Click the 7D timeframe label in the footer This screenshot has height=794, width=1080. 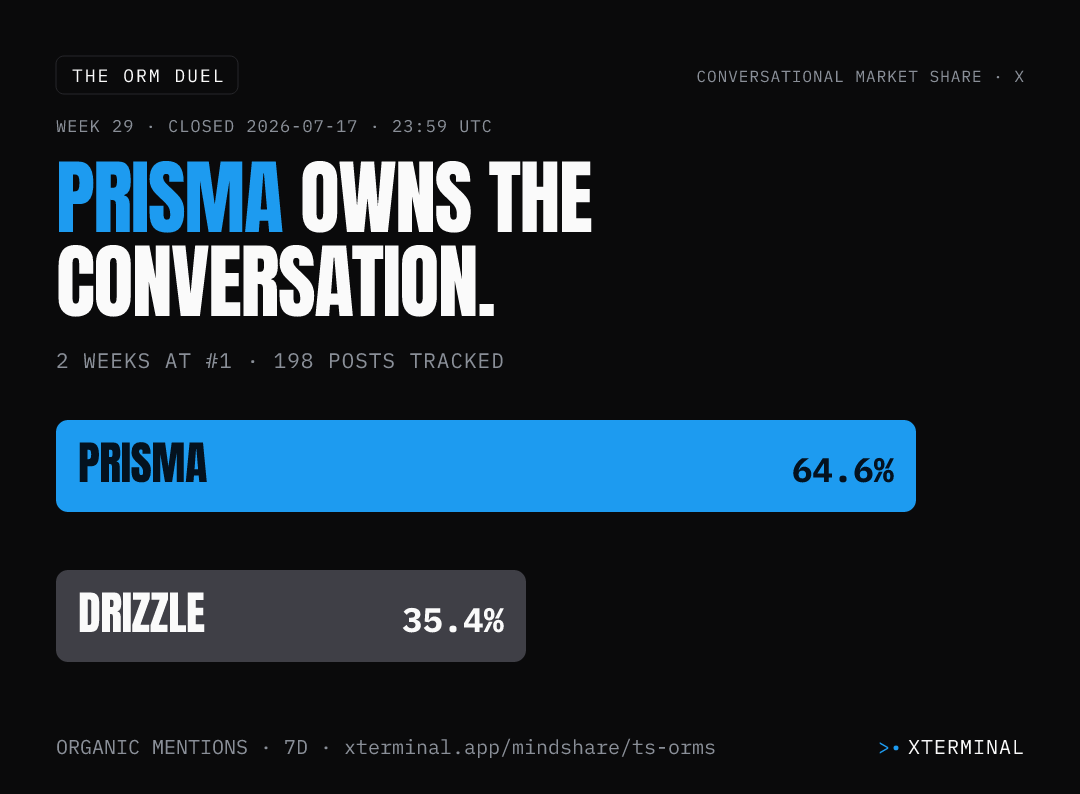(295, 748)
